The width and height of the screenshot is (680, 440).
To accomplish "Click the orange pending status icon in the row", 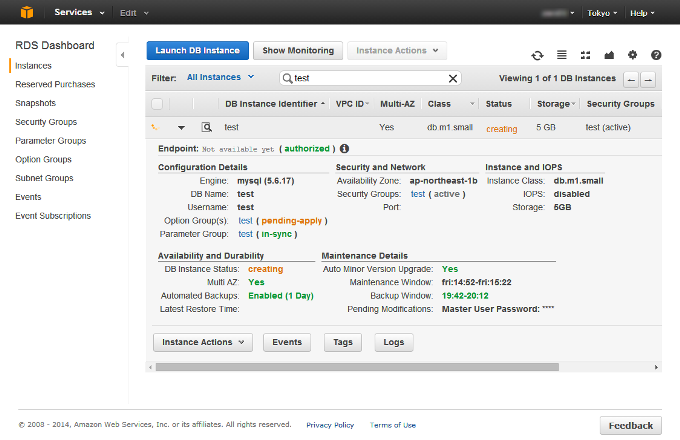I will tap(155, 127).
